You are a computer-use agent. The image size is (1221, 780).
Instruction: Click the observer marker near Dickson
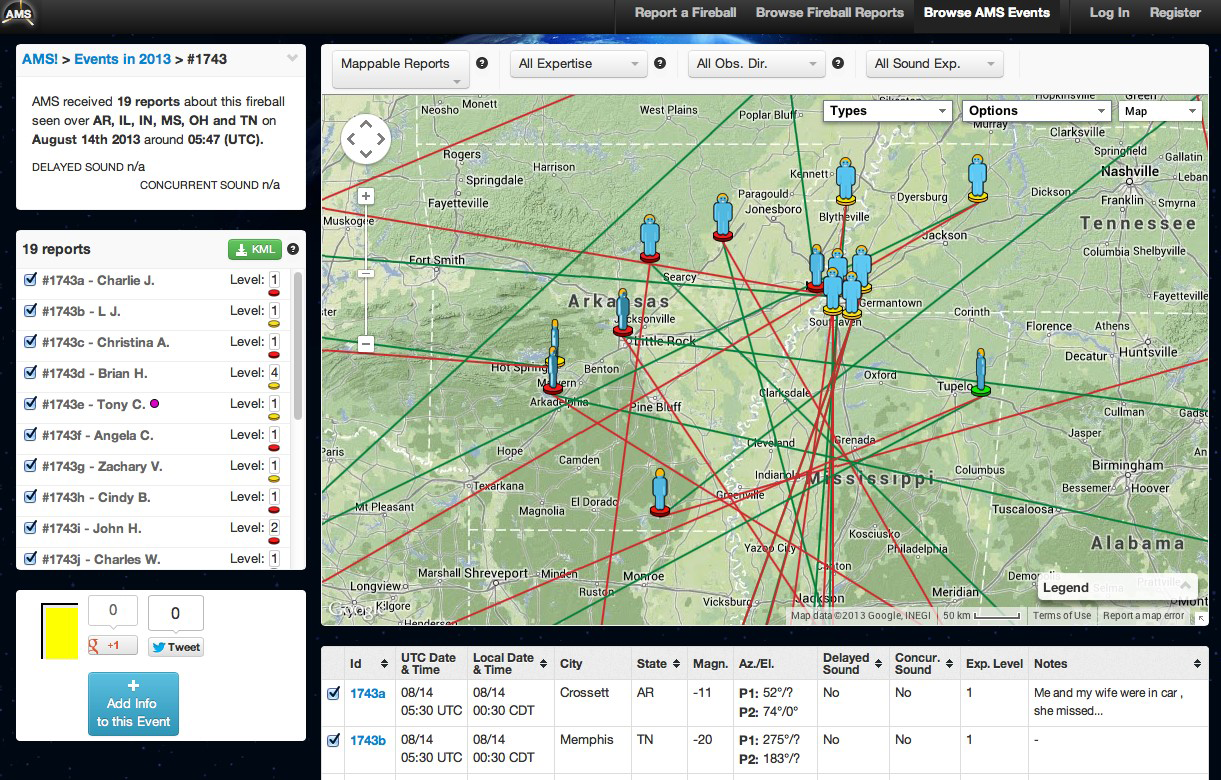tap(978, 178)
